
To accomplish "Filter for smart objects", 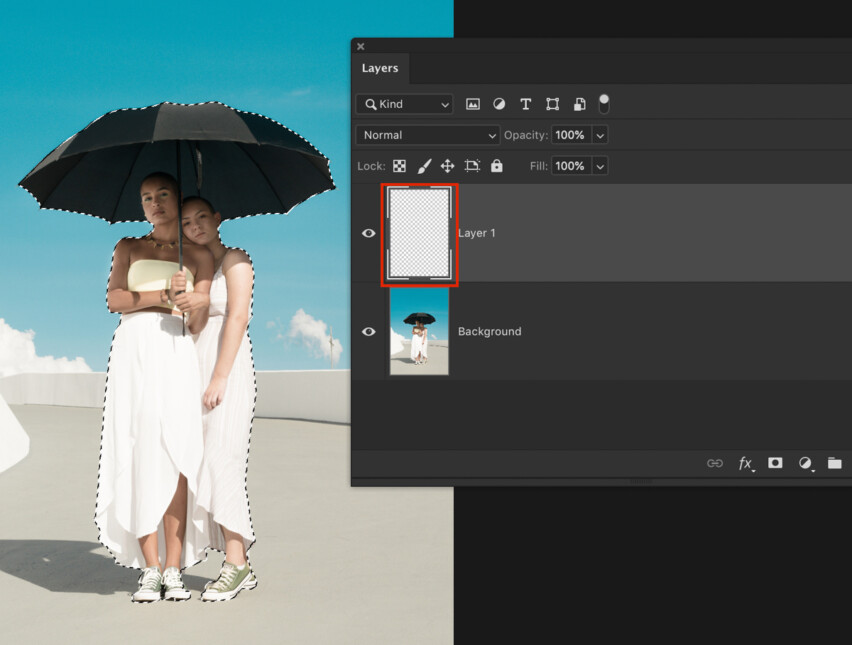I will pos(578,104).
